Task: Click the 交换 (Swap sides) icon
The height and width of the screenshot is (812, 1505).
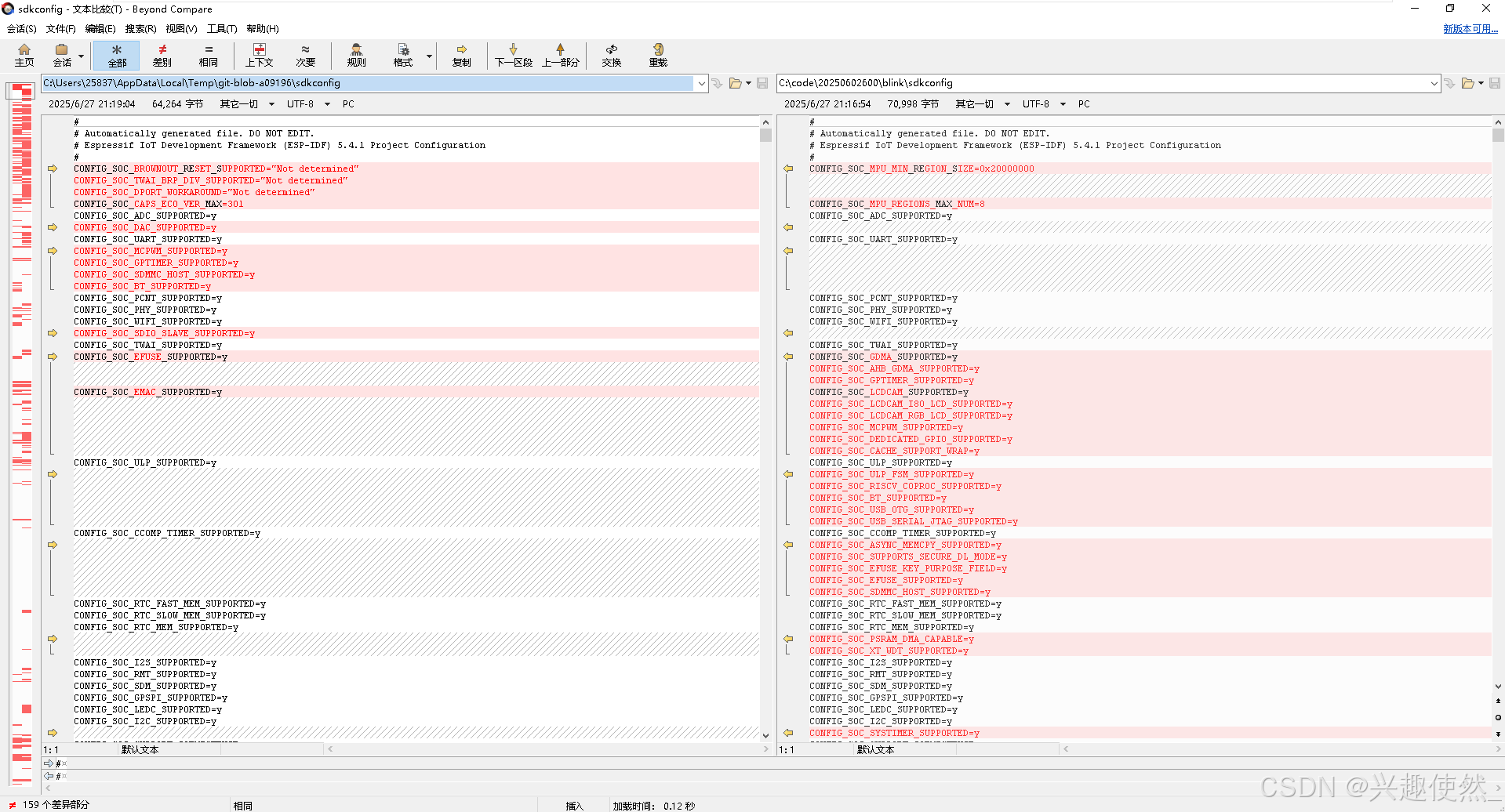Action: coord(612,56)
